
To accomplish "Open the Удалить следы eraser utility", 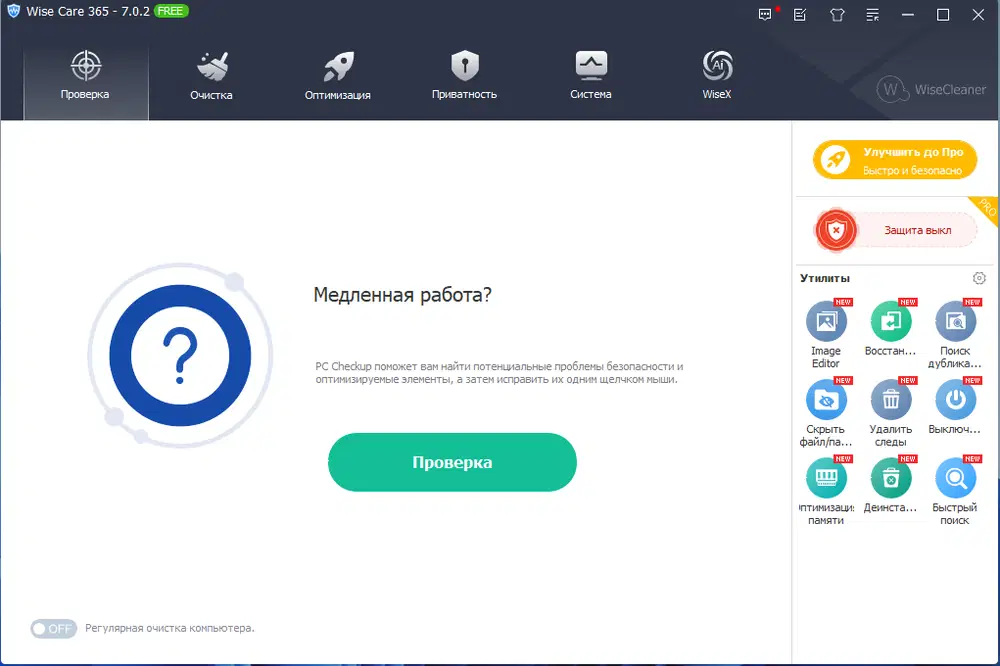I will (x=890, y=412).
